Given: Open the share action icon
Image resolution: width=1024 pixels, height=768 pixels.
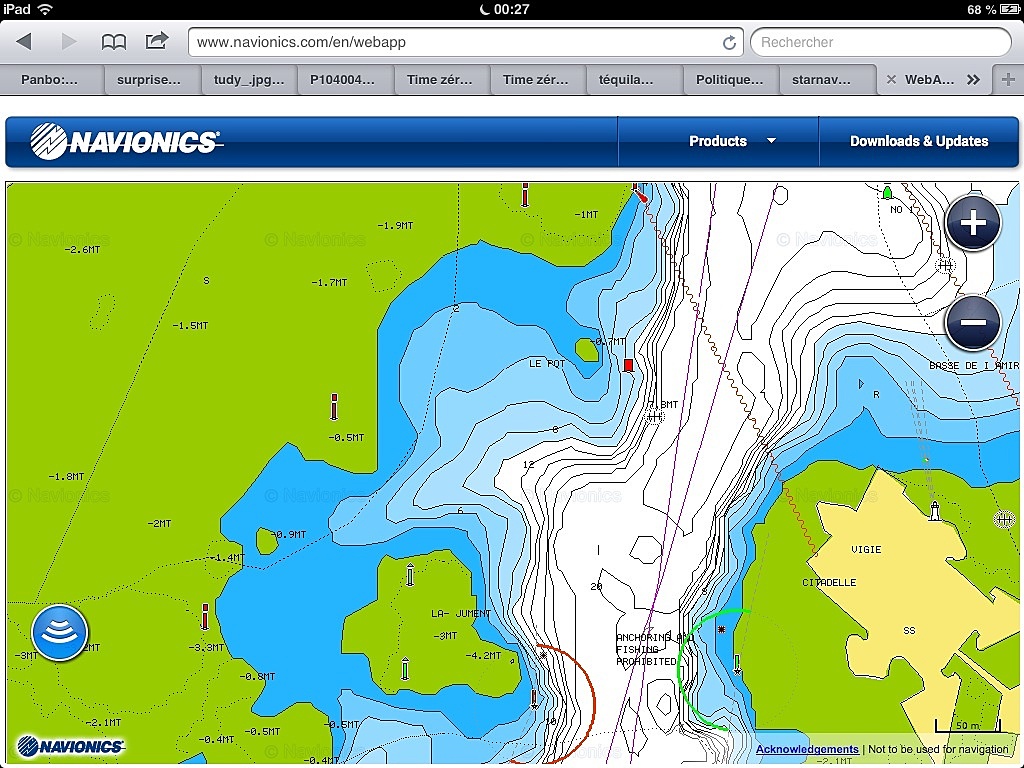Looking at the screenshot, I should [x=157, y=41].
